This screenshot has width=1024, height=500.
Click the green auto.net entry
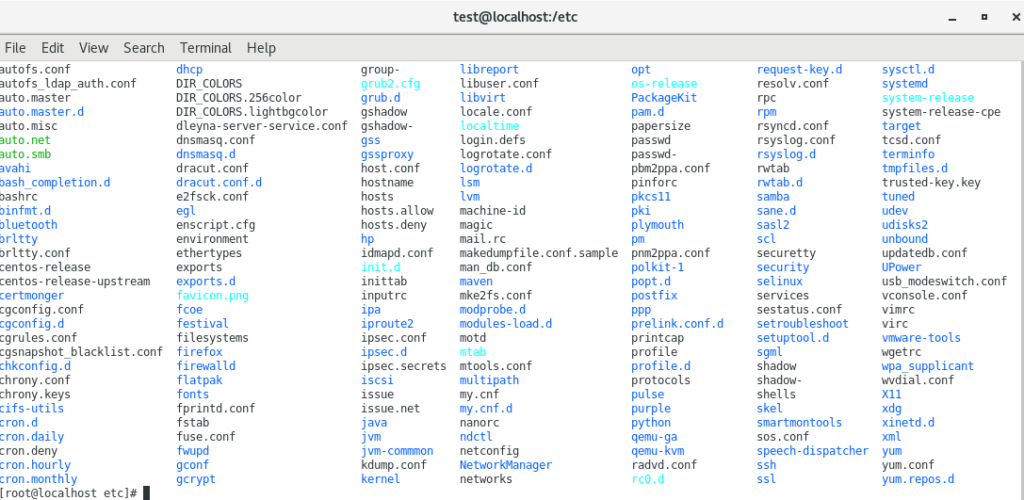pyautogui.click(x=25, y=140)
